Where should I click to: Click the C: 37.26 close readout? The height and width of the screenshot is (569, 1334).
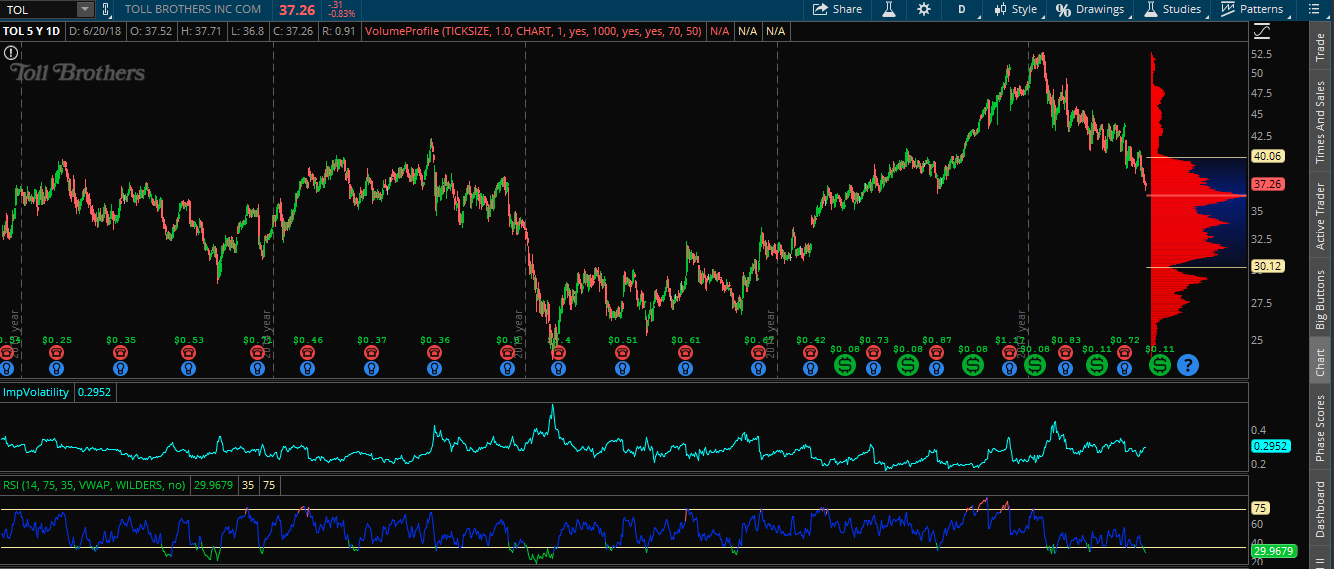tap(293, 31)
